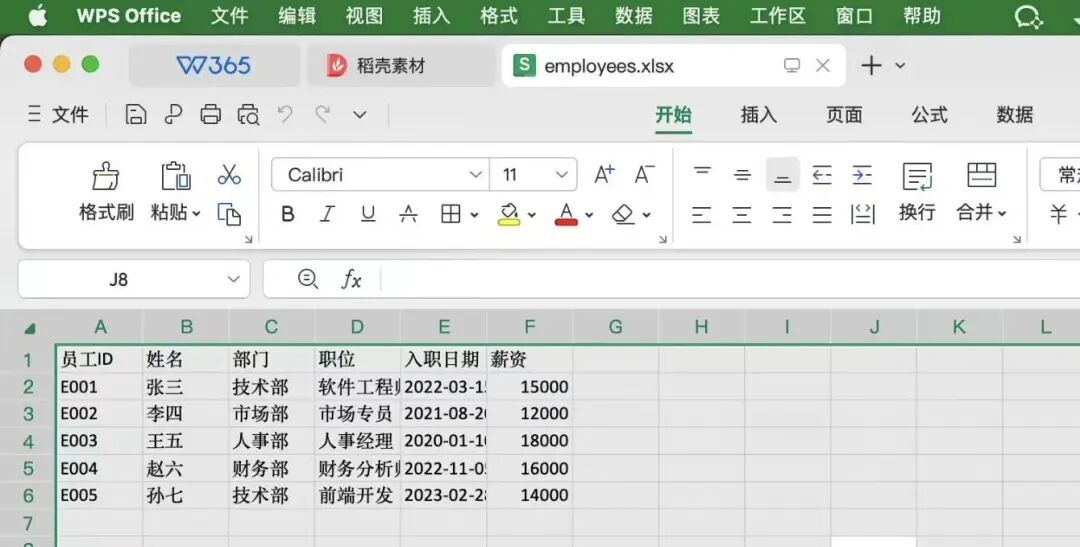Viewport: 1080px width, 547px height.
Task: Click the Merge cells (合并) icon
Action: [982, 176]
